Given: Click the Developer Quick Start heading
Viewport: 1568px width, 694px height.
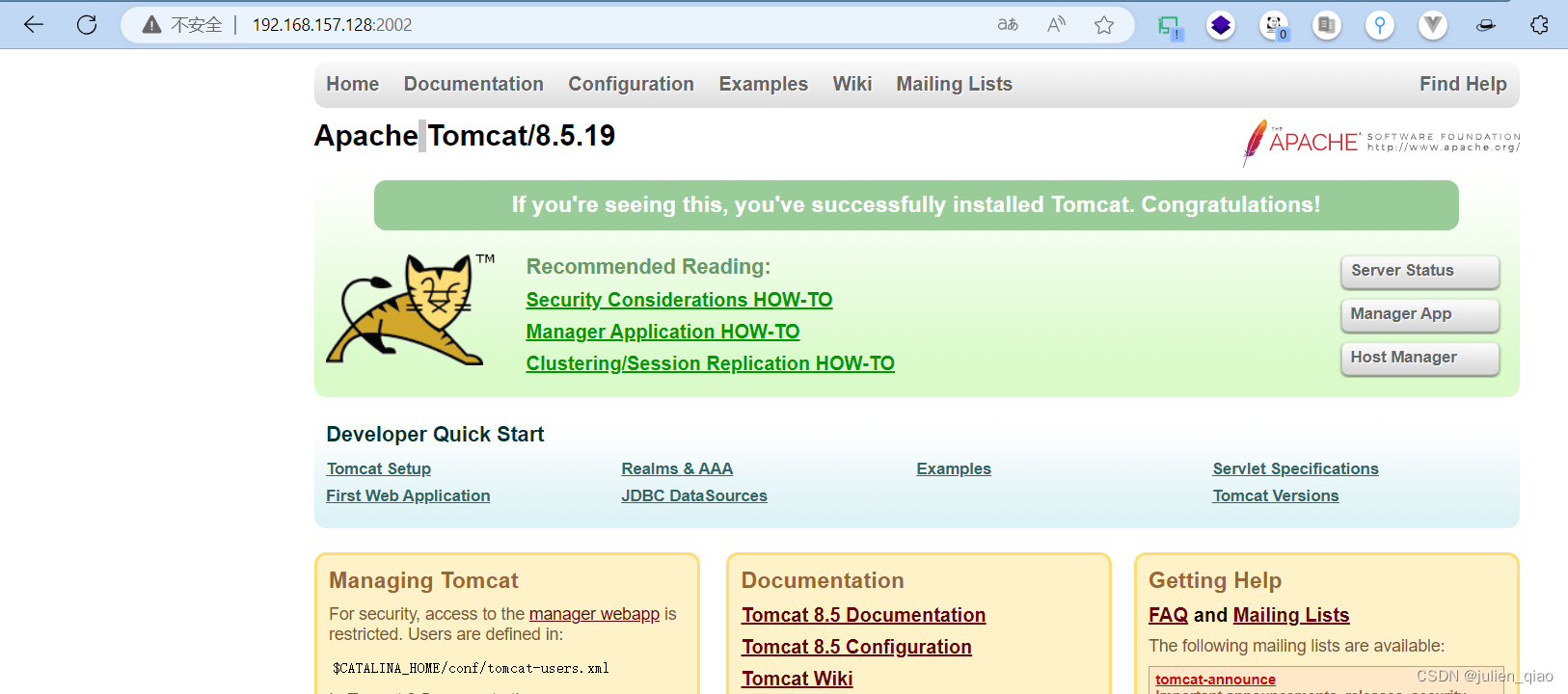Looking at the screenshot, I should tap(435, 434).
